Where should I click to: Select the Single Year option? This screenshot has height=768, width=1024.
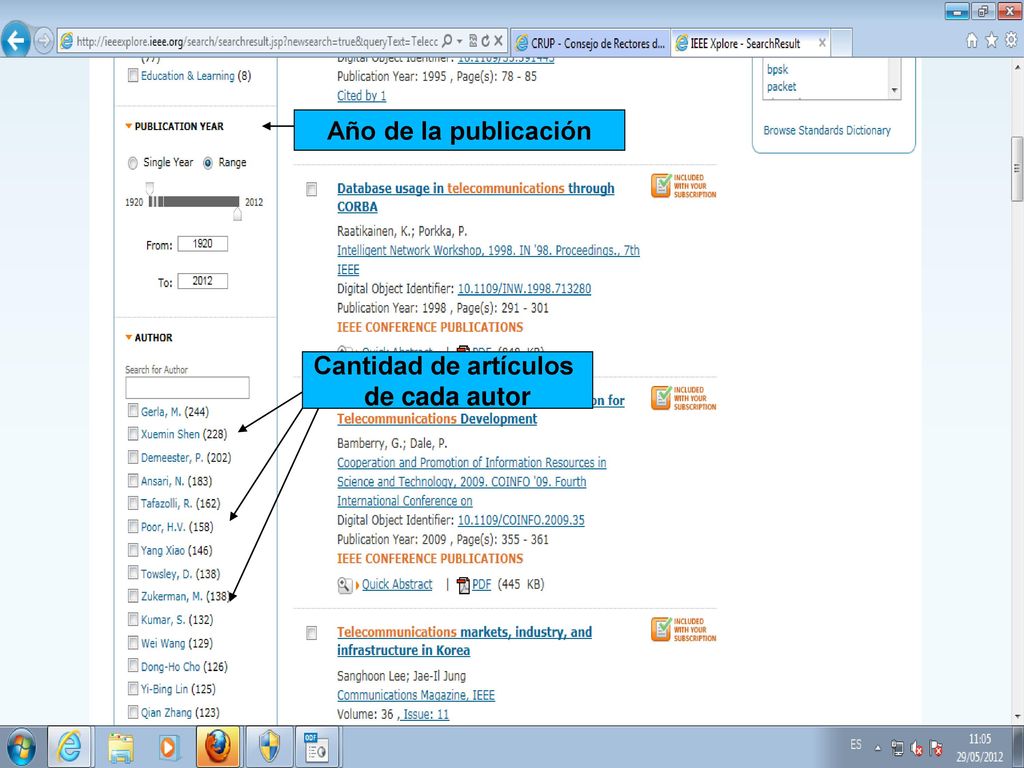133,163
